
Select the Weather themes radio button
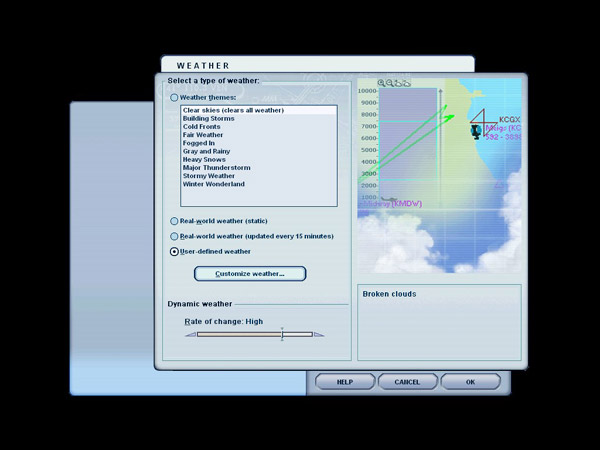(x=175, y=98)
